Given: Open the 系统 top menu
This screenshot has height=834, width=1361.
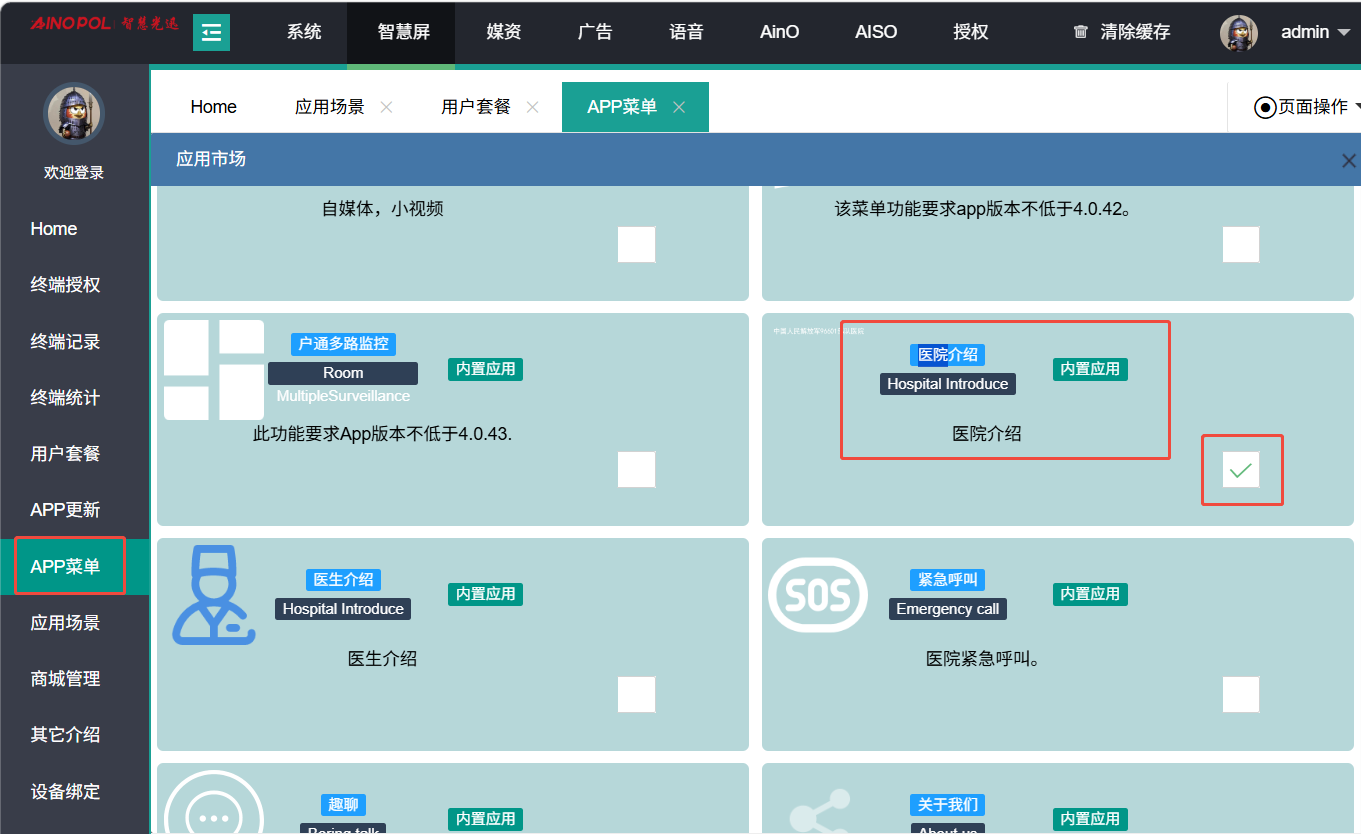Looking at the screenshot, I should click(x=304, y=32).
